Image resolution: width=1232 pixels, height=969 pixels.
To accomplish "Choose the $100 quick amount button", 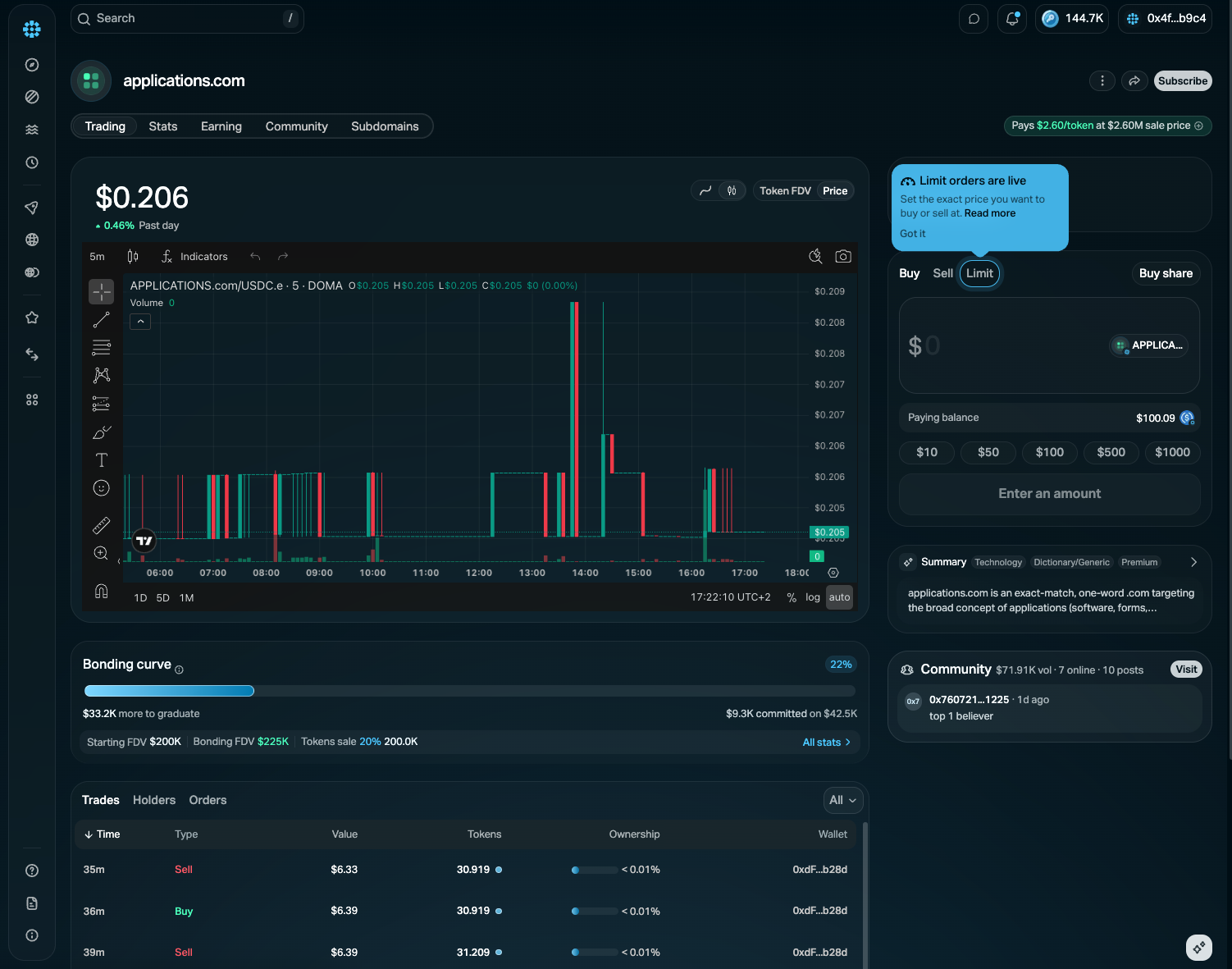I will (1049, 452).
